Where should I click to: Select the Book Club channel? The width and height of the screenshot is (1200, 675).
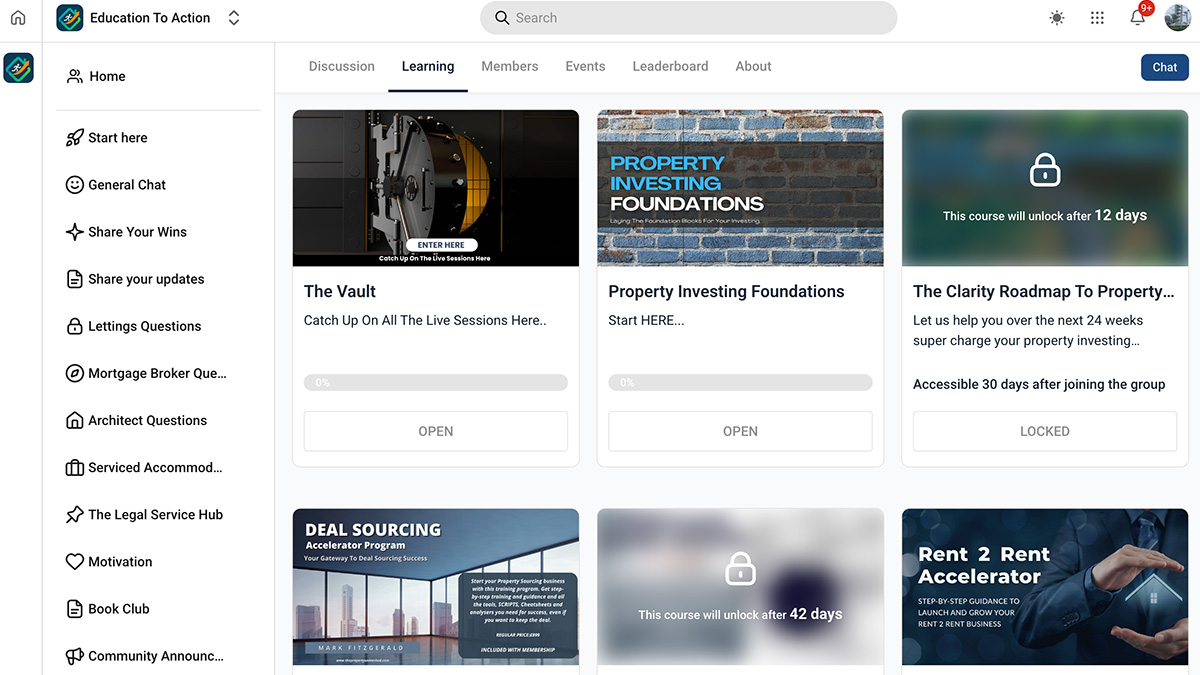point(117,608)
